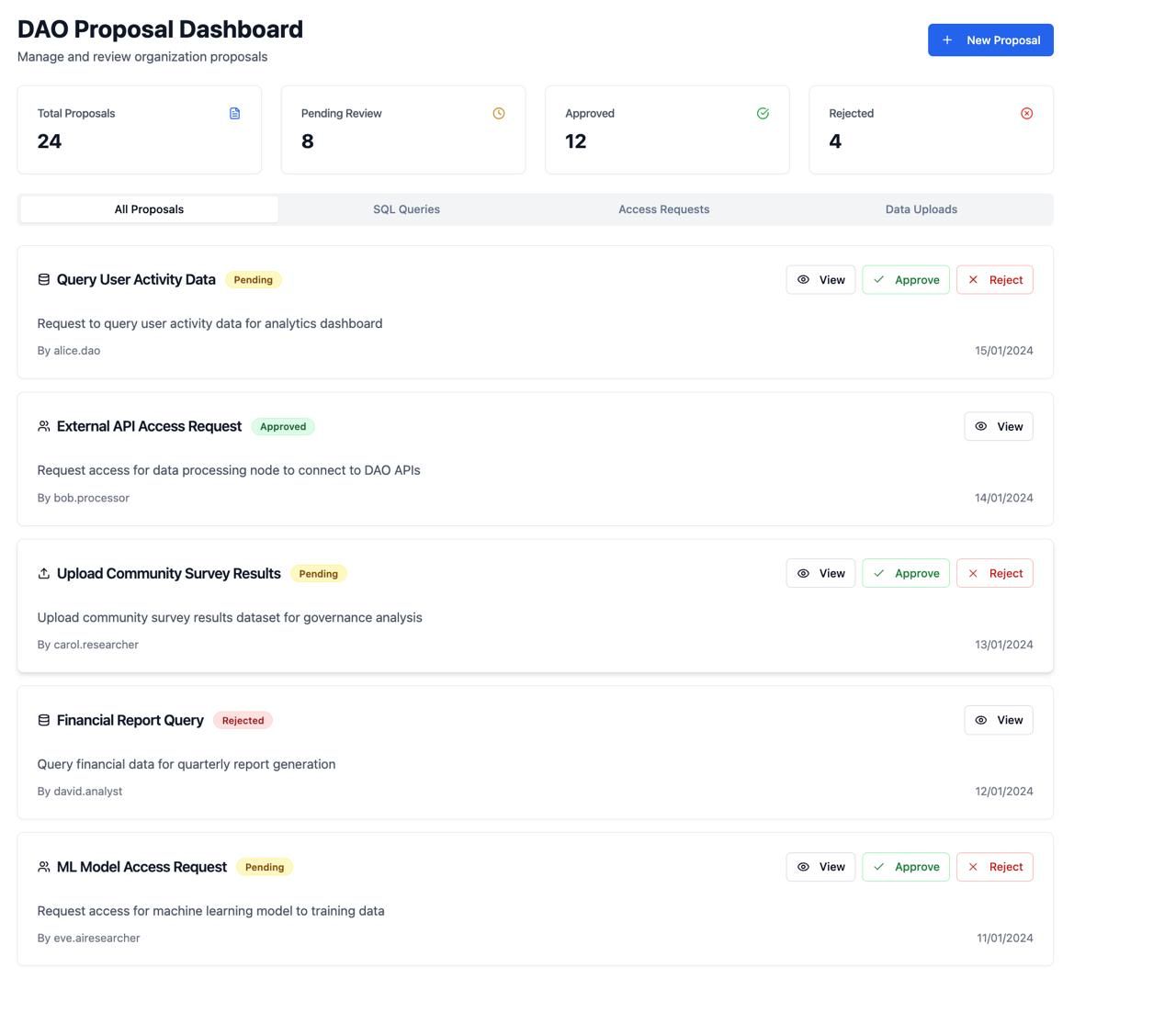Viewport: 1176px width, 1023px height.
Task: Click Pending badge on Upload Community Survey Results
Action: coord(319,574)
